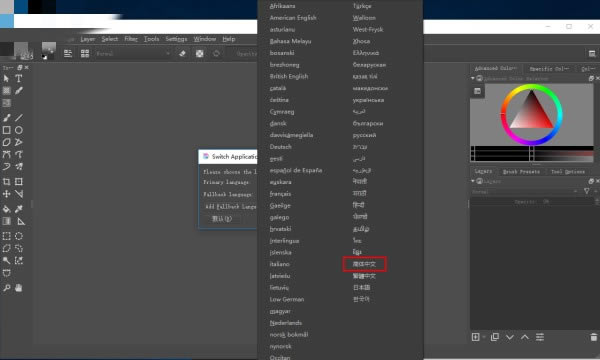Image resolution: width=600 pixels, height=360 pixels.
Task: Select the shape selection arrow tool
Action: pyautogui.click(x=6, y=79)
